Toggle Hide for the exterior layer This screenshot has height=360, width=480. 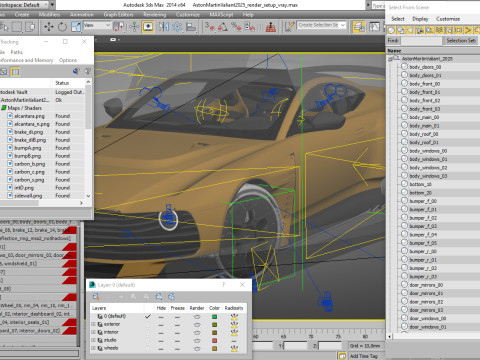[x=161, y=324]
